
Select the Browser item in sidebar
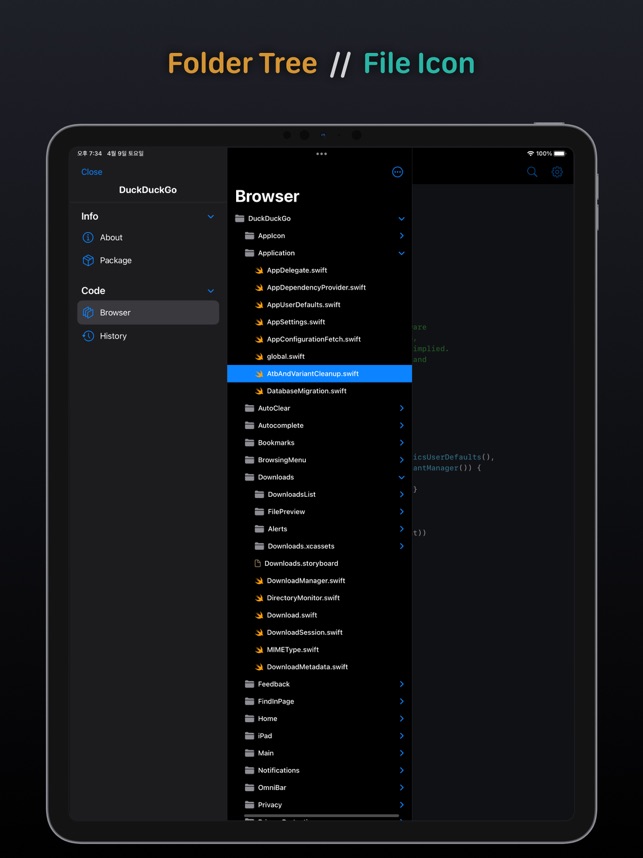tap(148, 312)
